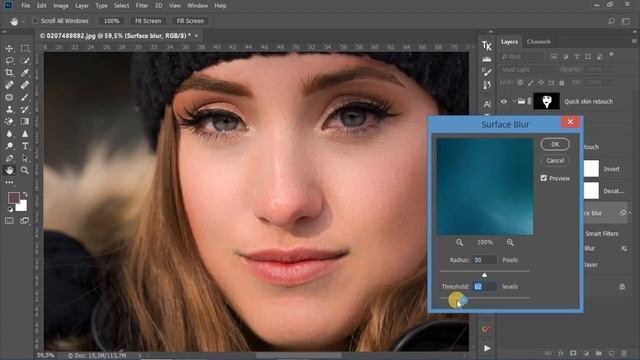Enable the Scroll All Windows checkbox
The height and width of the screenshot is (360, 640).
click(36, 20)
